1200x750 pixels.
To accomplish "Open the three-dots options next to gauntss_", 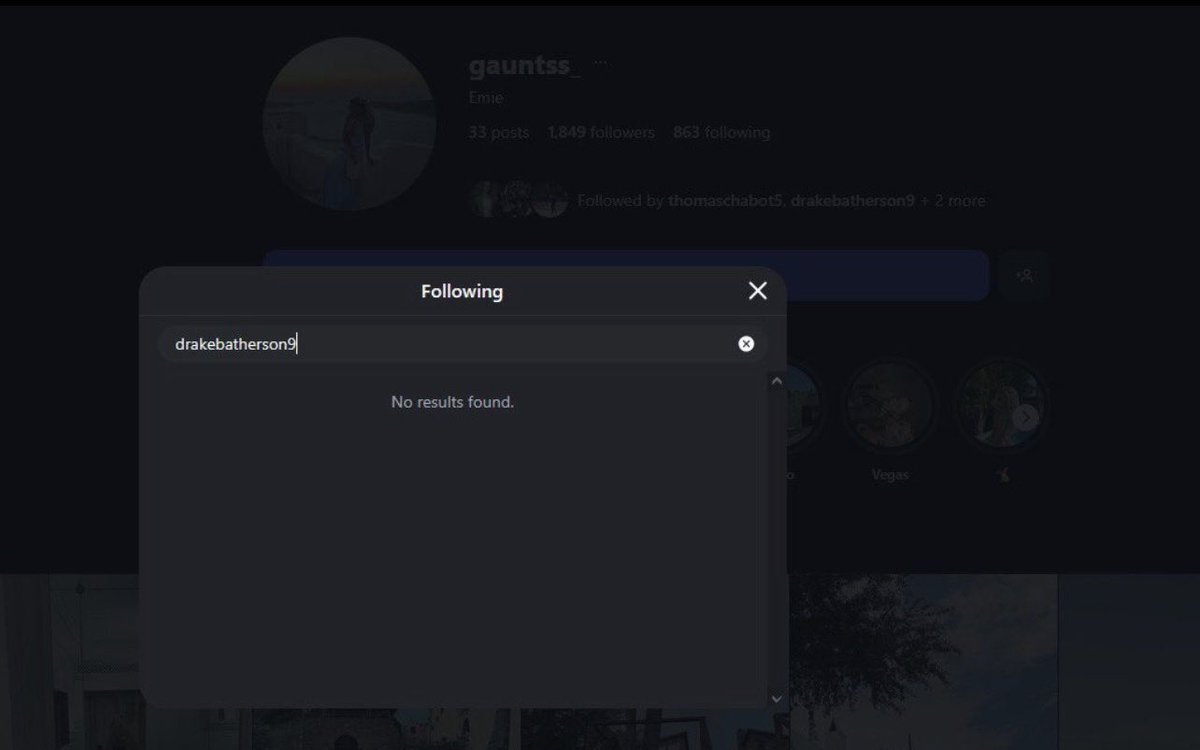I will coord(600,63).
